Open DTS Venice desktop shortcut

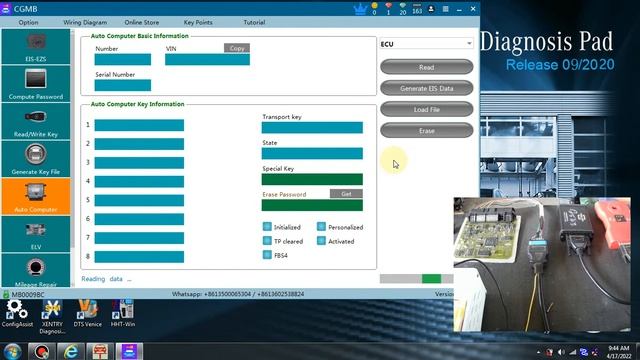click(x=87, y=314)
